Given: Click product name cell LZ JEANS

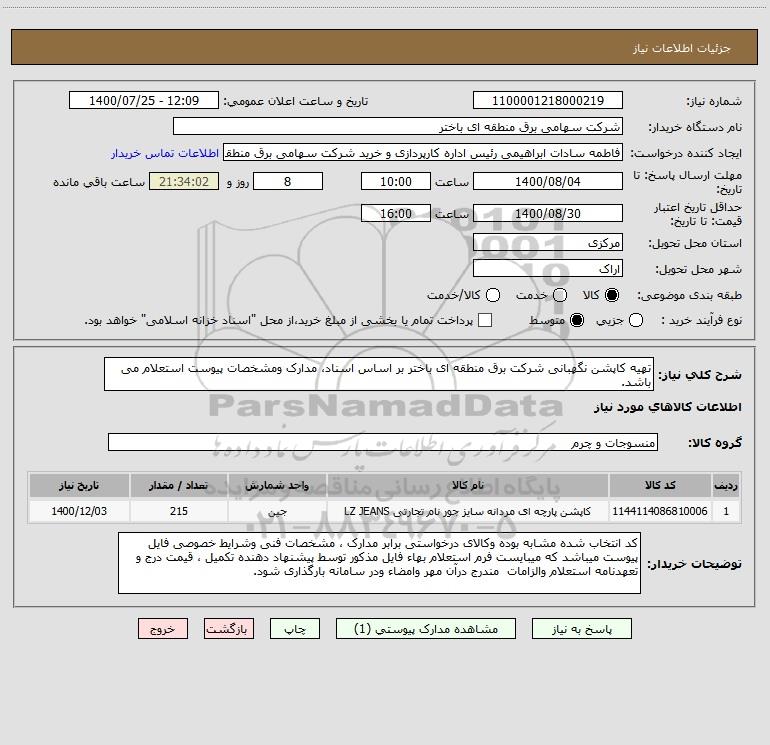Looking at the screenshot, I should coord(468,511).
